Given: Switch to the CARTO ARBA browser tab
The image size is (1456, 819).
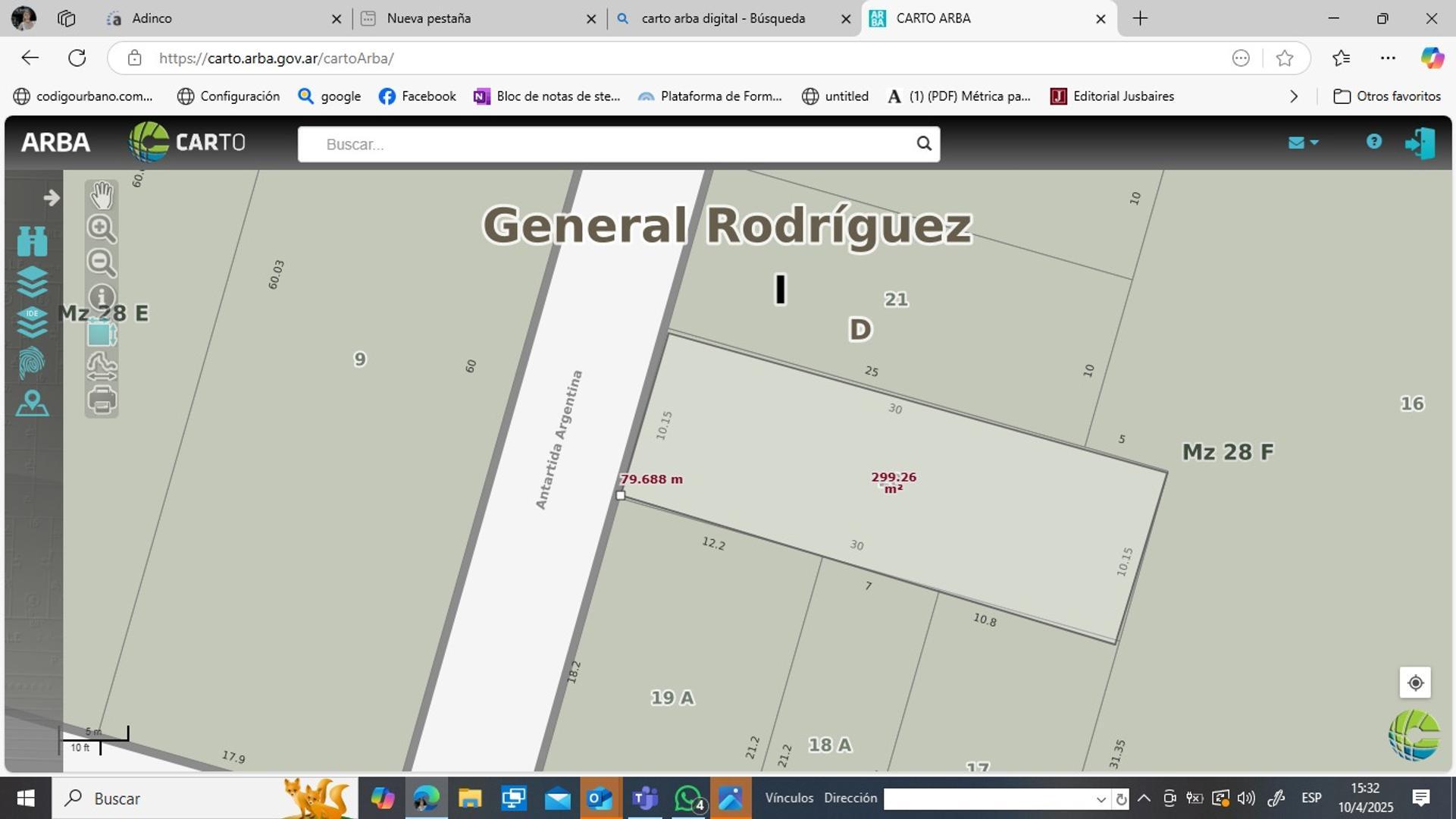Looking at the screenshot, I should point(970,18).
